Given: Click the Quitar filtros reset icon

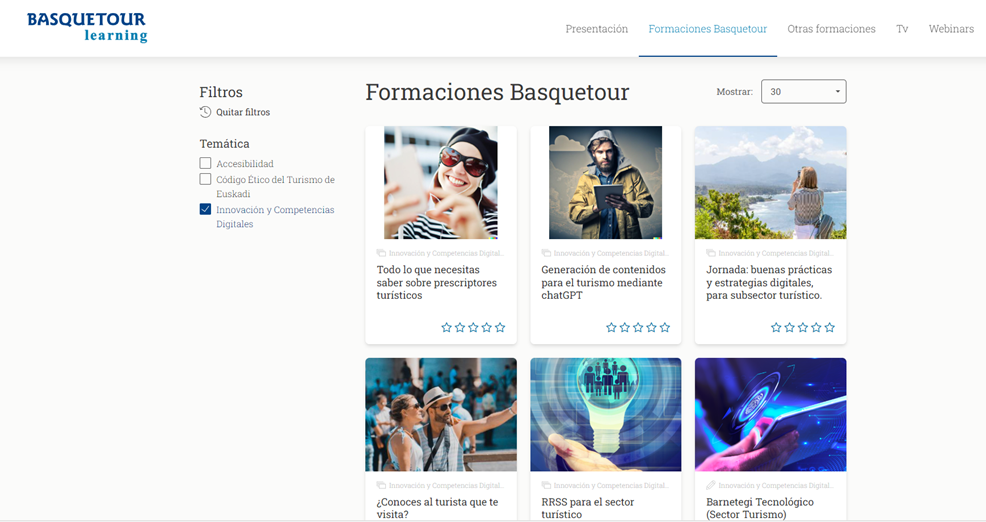Looking at the screenshot, I should [x=205, y=112].
